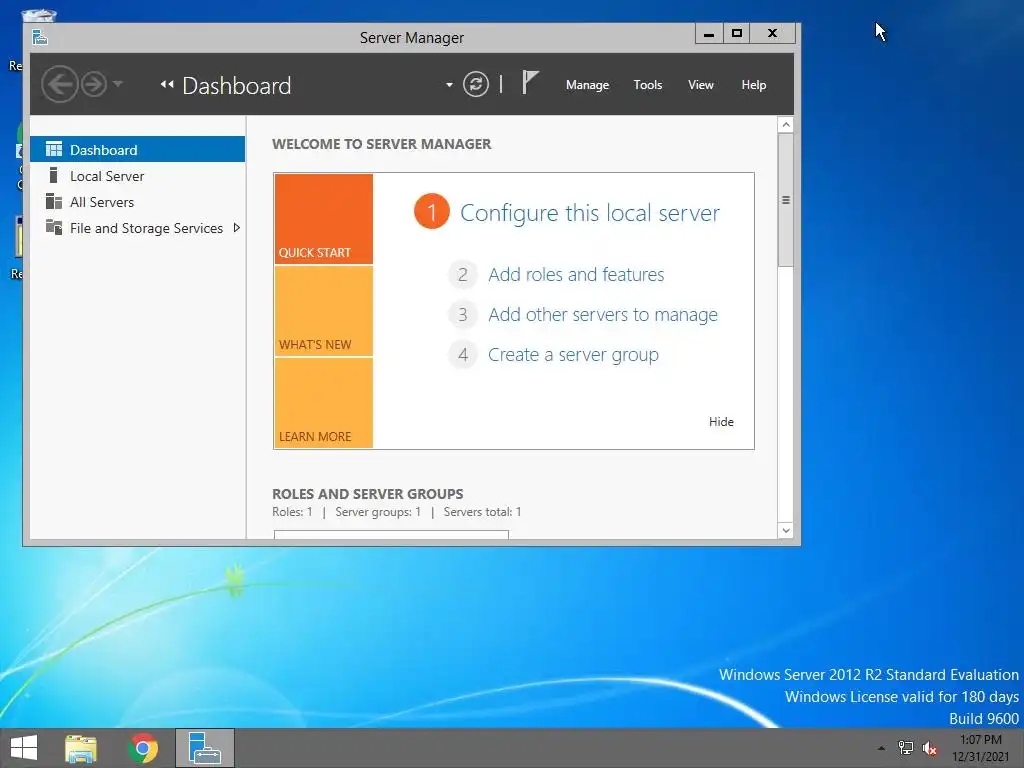Open the notifications flag
Image resolution: width=1024 pixels, height=768 pixels.
point(530,83)
